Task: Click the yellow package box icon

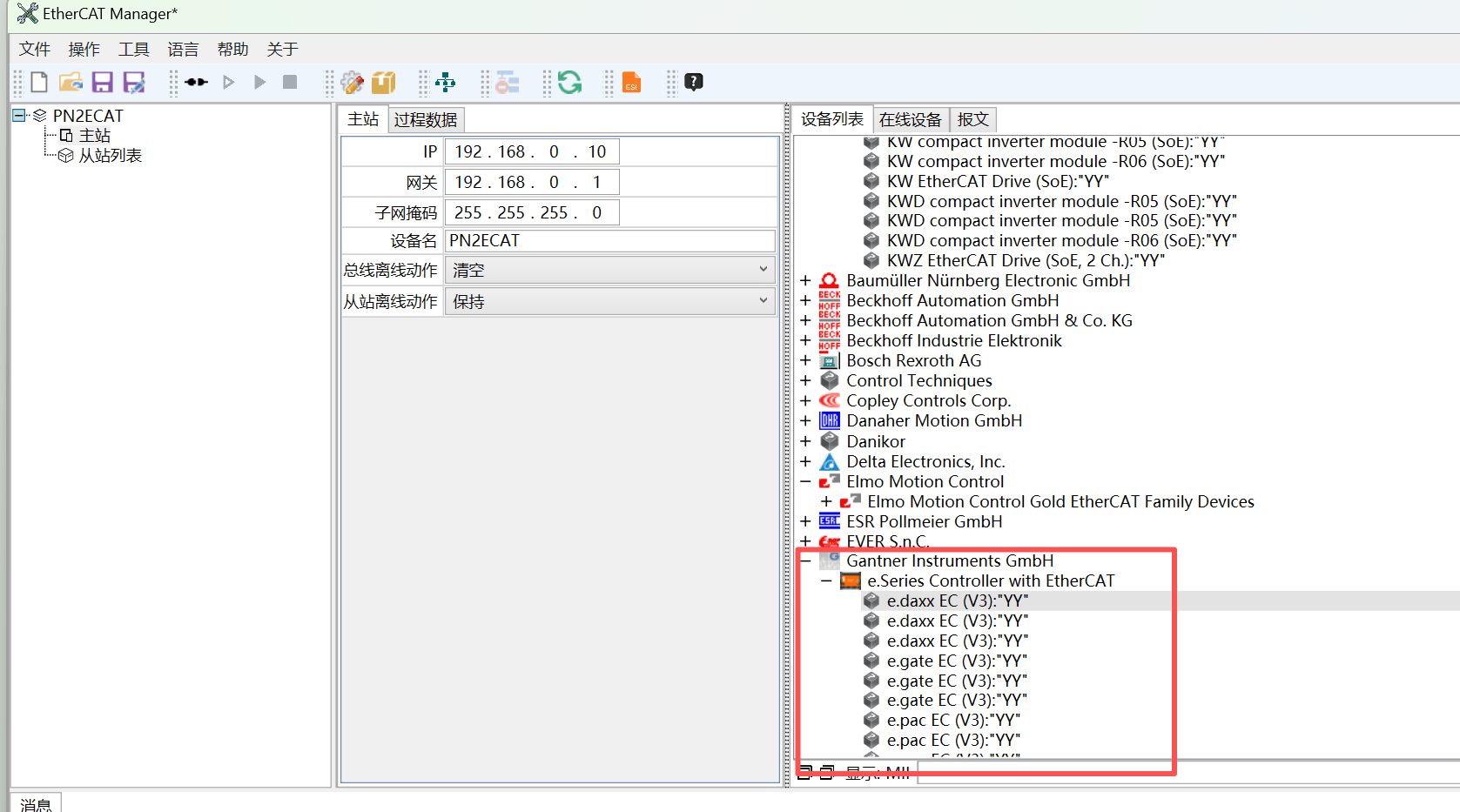Action: click(384, 83)
